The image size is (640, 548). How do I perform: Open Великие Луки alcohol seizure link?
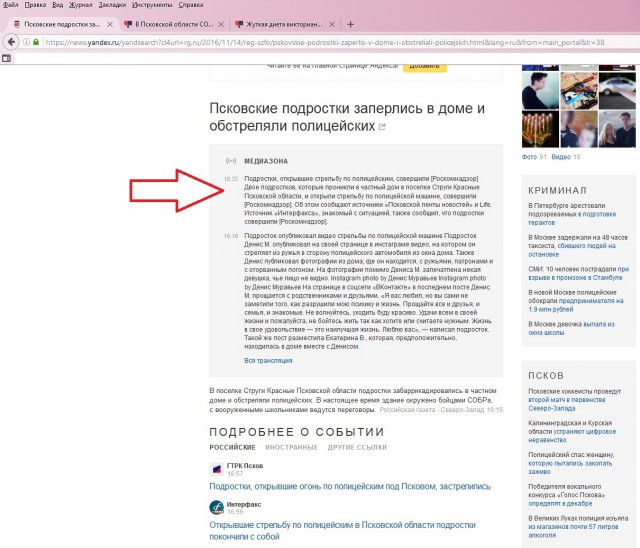click(578, 526)
